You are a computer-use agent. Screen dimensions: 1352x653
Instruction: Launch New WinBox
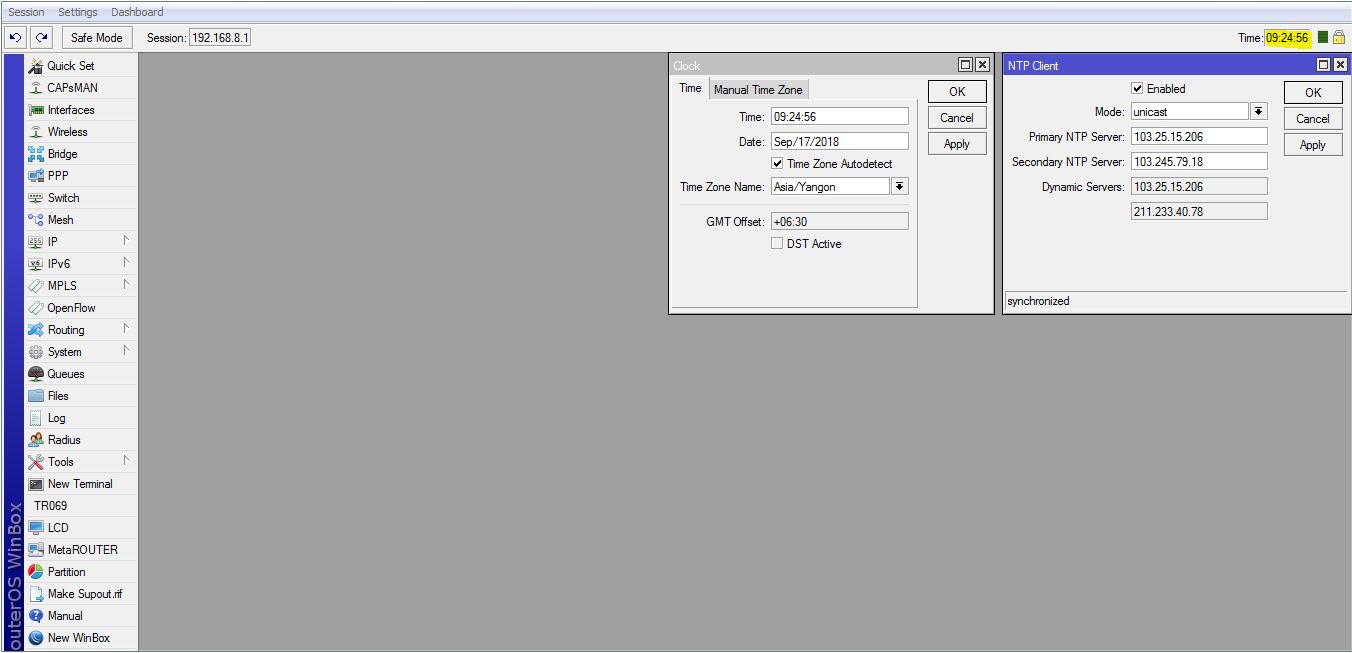[81, 638]
